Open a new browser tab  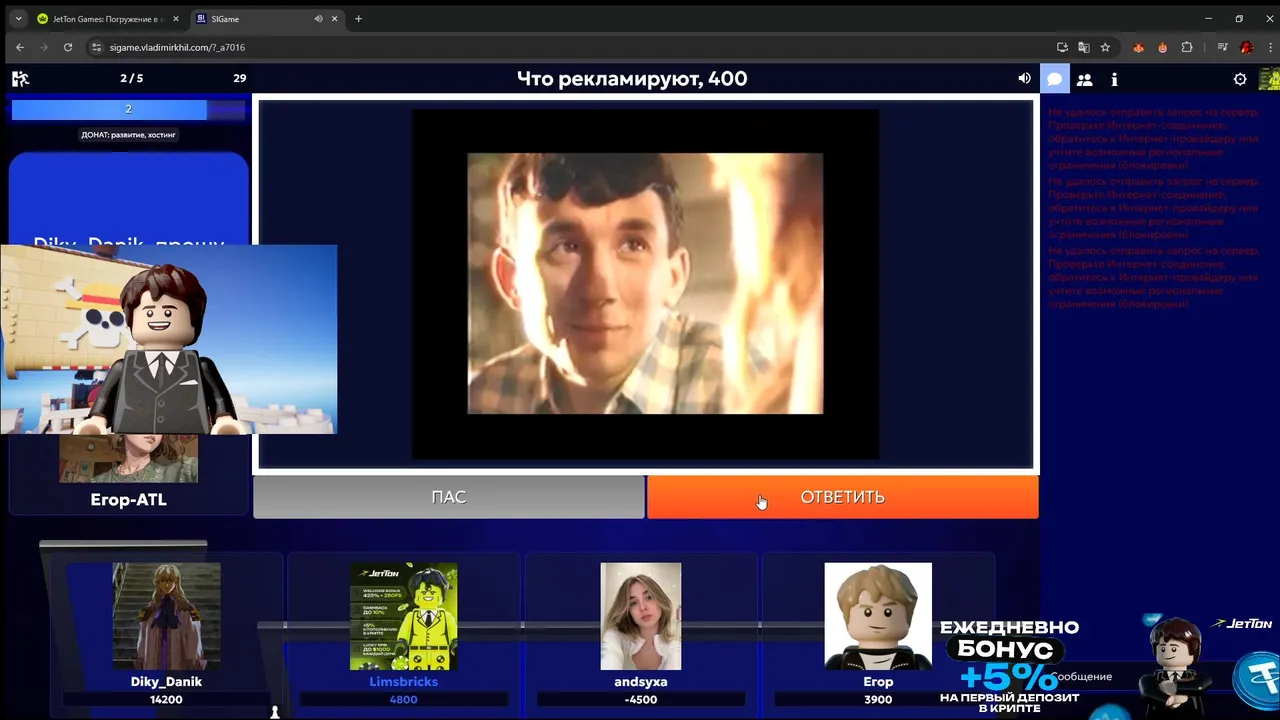coord(358,18)
